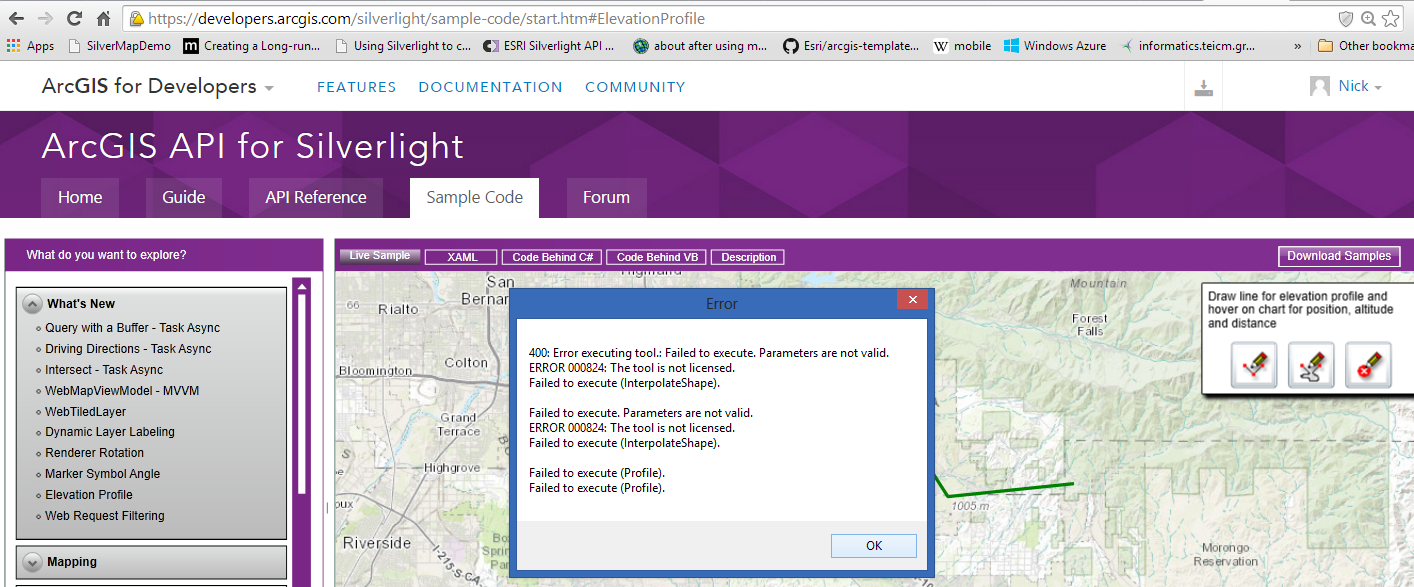This screenshot has height=587, width=1414.
Task: Select the freehand line drawing tool
Action: pyautogui.click(x=1311, y=364)
